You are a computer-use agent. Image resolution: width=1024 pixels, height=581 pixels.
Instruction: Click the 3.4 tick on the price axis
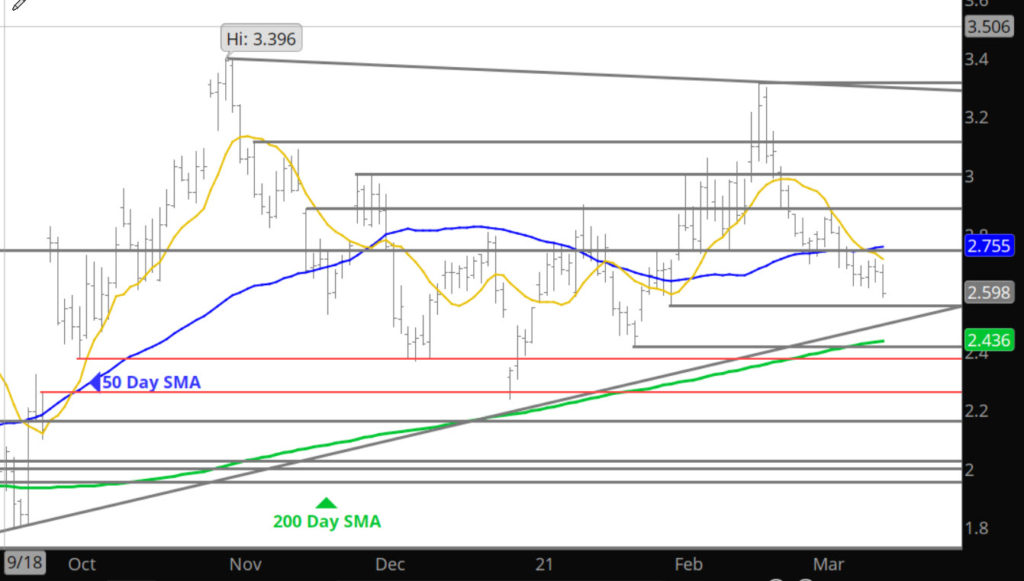[x=976, y=60]
